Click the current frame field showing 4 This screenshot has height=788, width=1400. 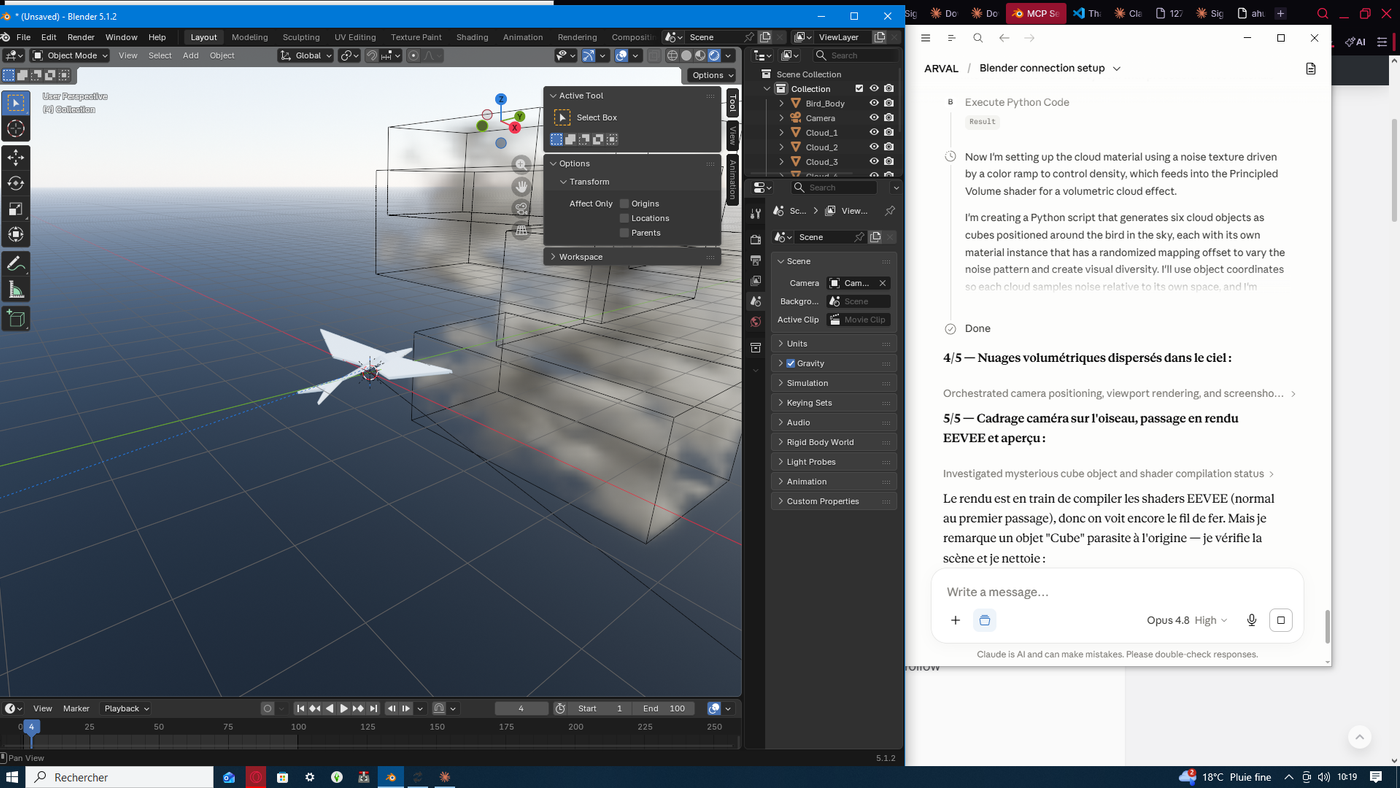[x=521, y=708]
